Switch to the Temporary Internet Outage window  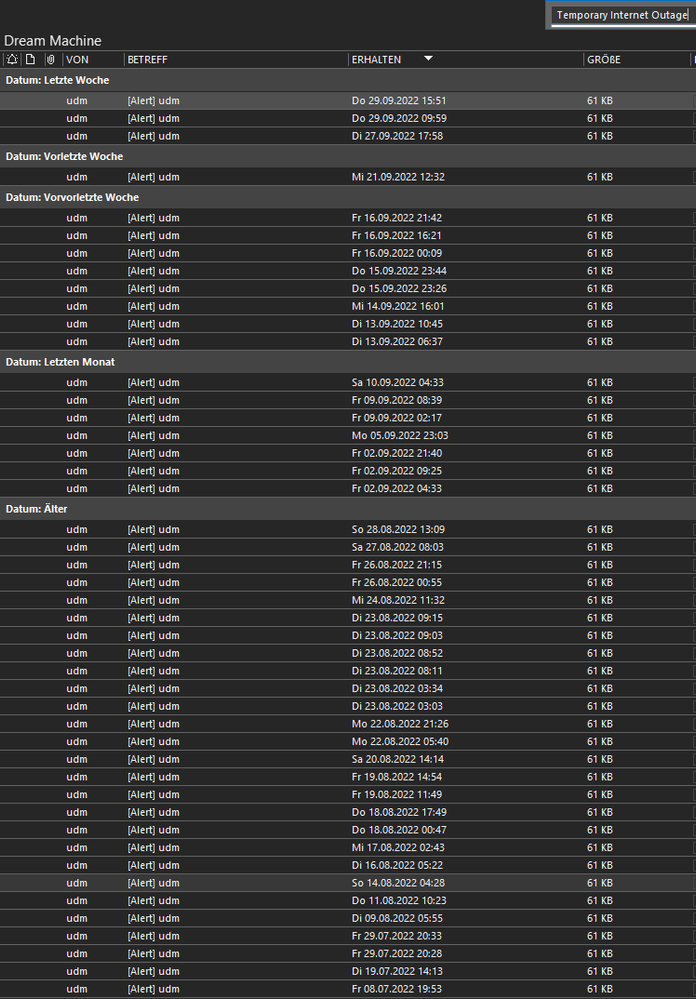(x=620, y=15)
